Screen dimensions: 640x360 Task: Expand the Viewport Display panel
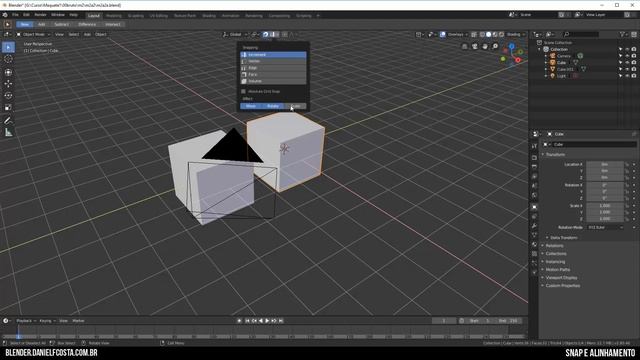561,278
